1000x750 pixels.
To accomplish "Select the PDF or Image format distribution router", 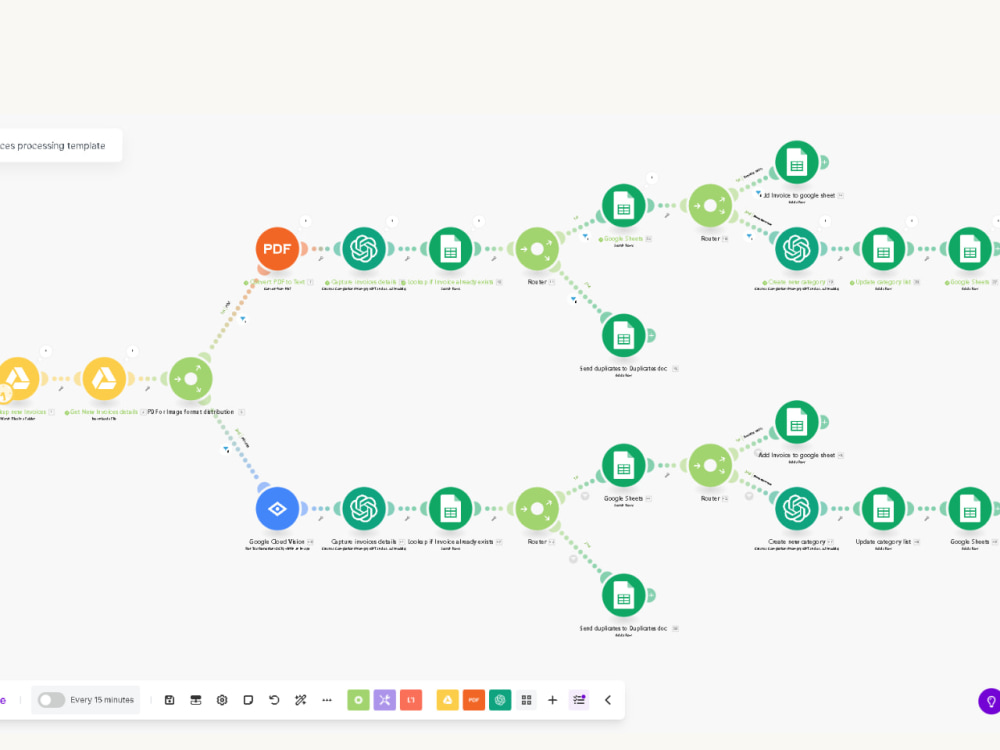I will pos(190,378).
